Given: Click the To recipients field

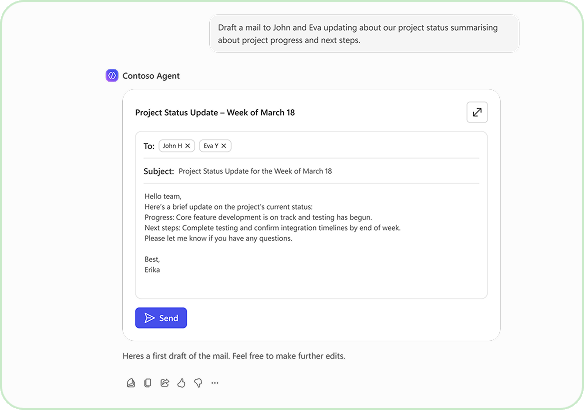Looking at the screenshot, I should point(311,146).
